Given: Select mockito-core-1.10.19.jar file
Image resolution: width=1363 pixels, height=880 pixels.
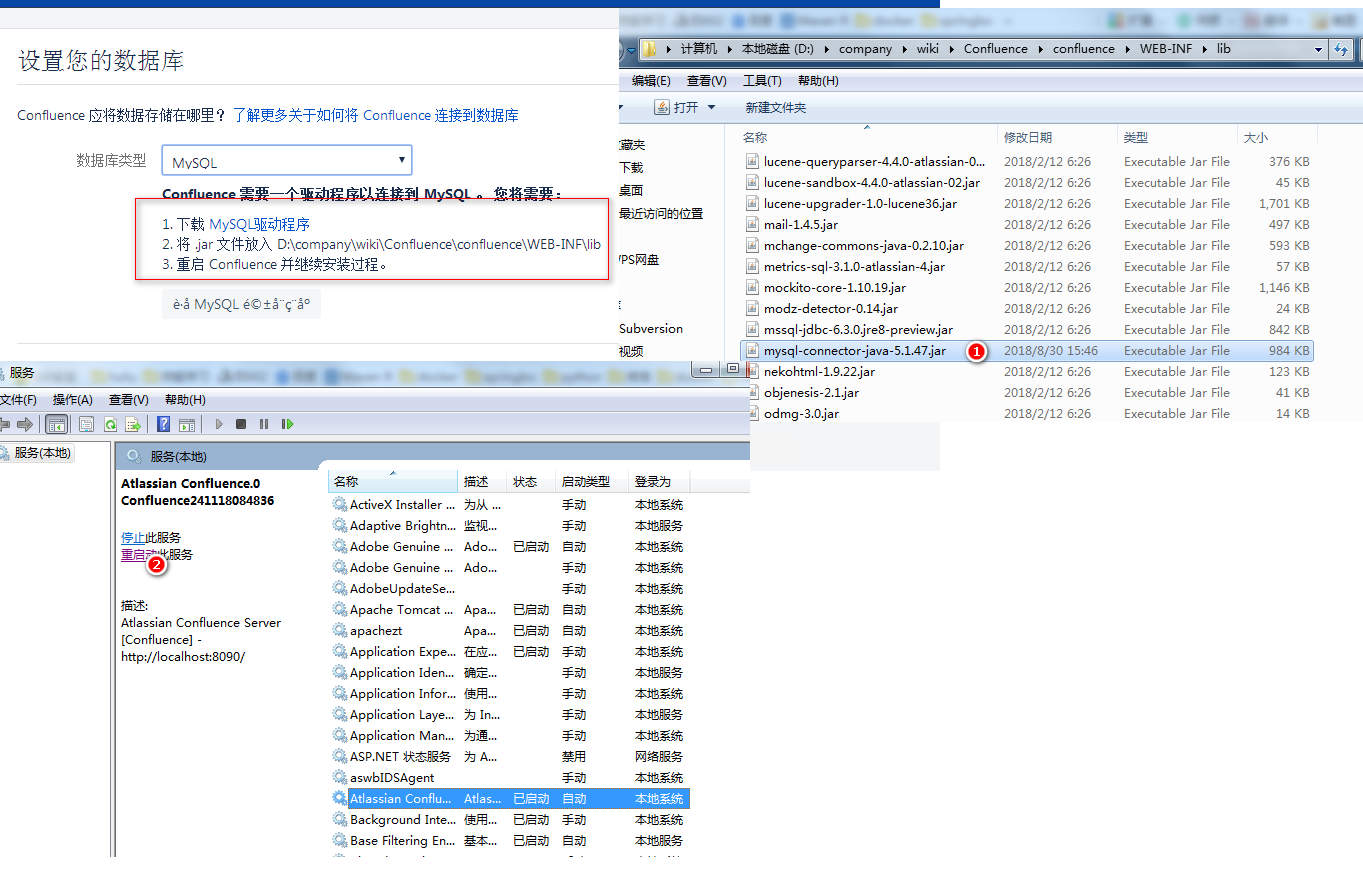Looking at the screenshot, I should point(1027,288).
